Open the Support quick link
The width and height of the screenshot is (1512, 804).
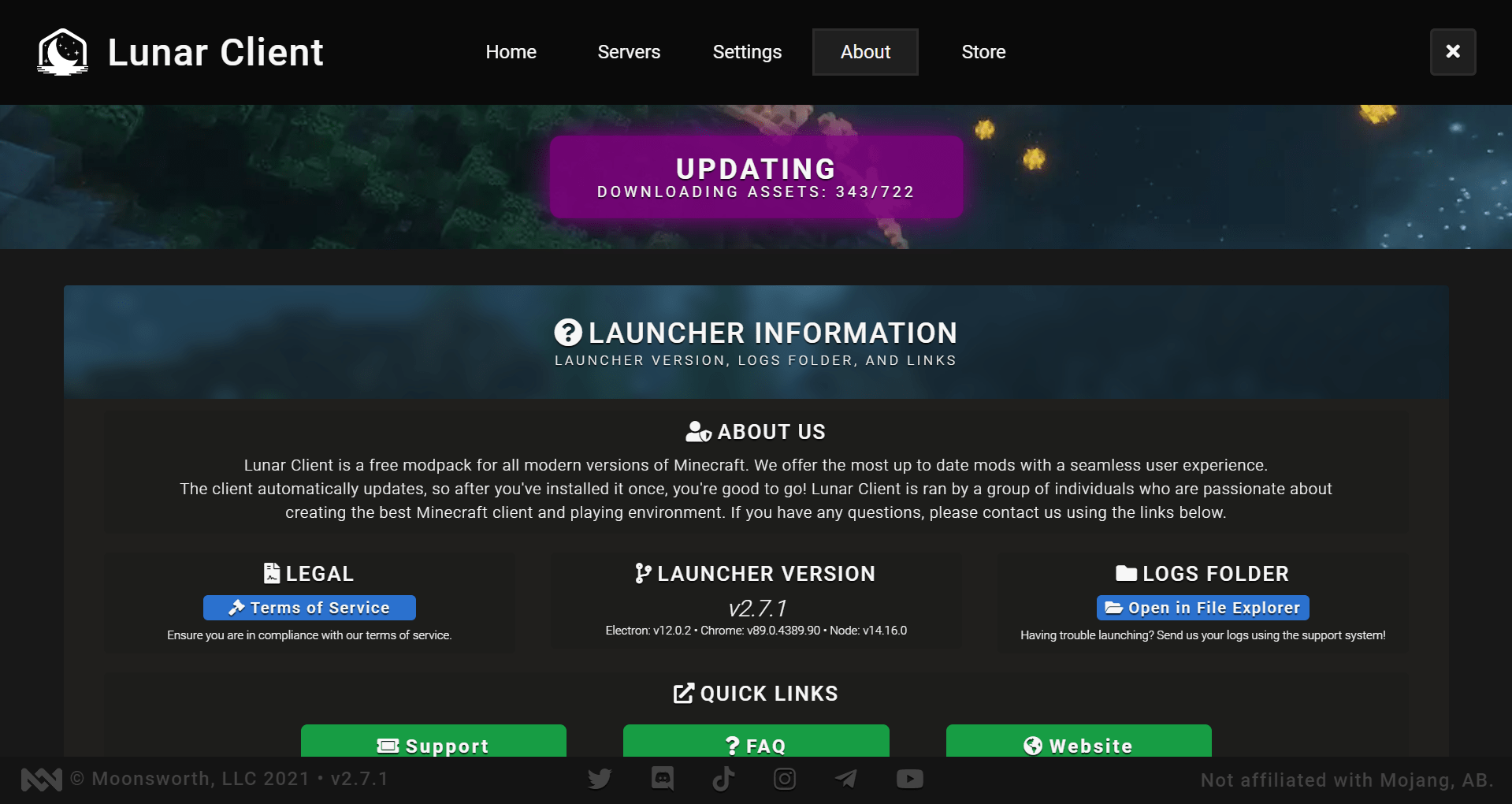coord(433,741)
